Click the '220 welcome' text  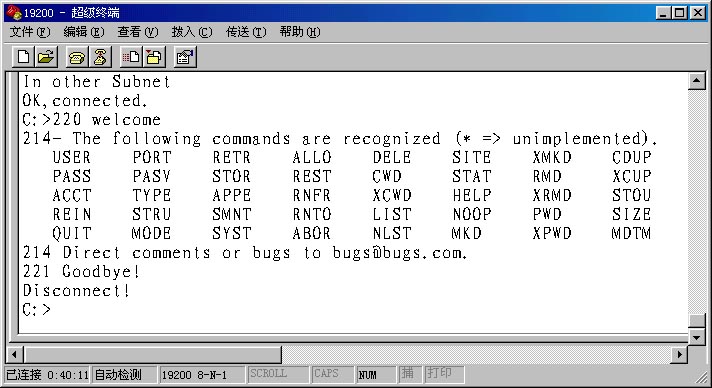tap(106, 119)
